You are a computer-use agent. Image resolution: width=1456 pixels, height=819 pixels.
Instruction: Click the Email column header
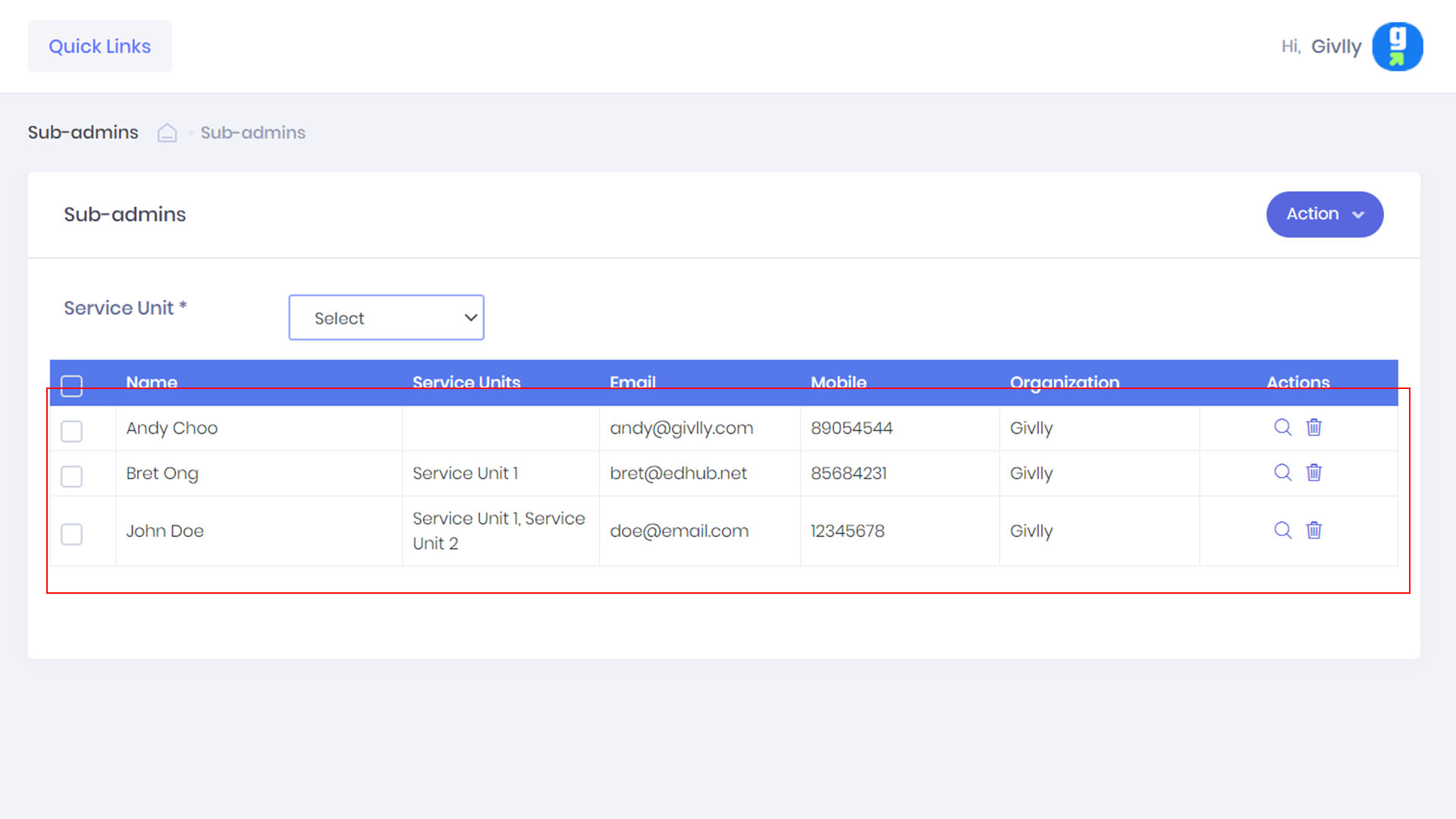[632, 382]
